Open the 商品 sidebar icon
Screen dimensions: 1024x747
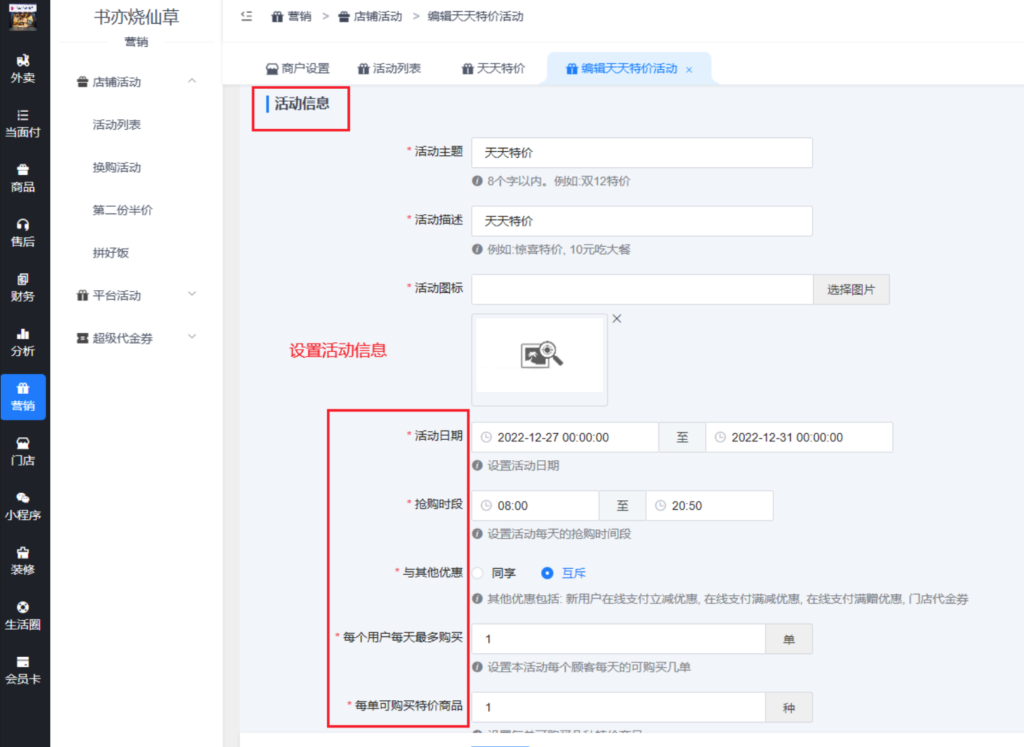point(23,178)
